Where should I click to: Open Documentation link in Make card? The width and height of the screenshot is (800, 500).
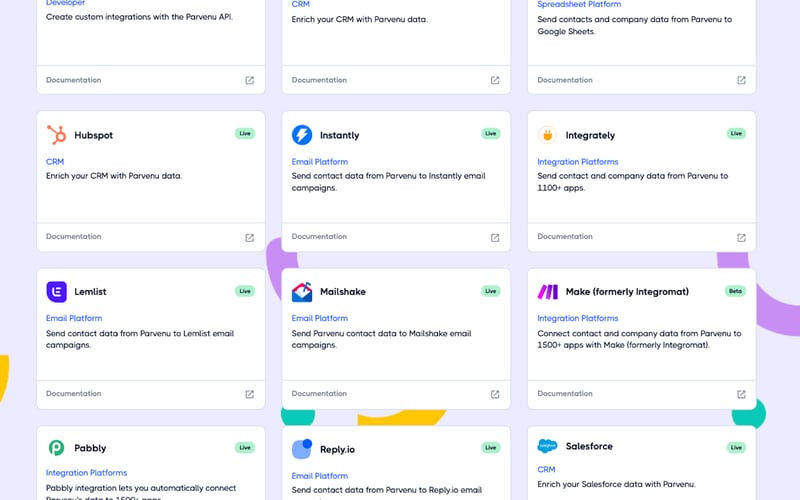point(565,393)
